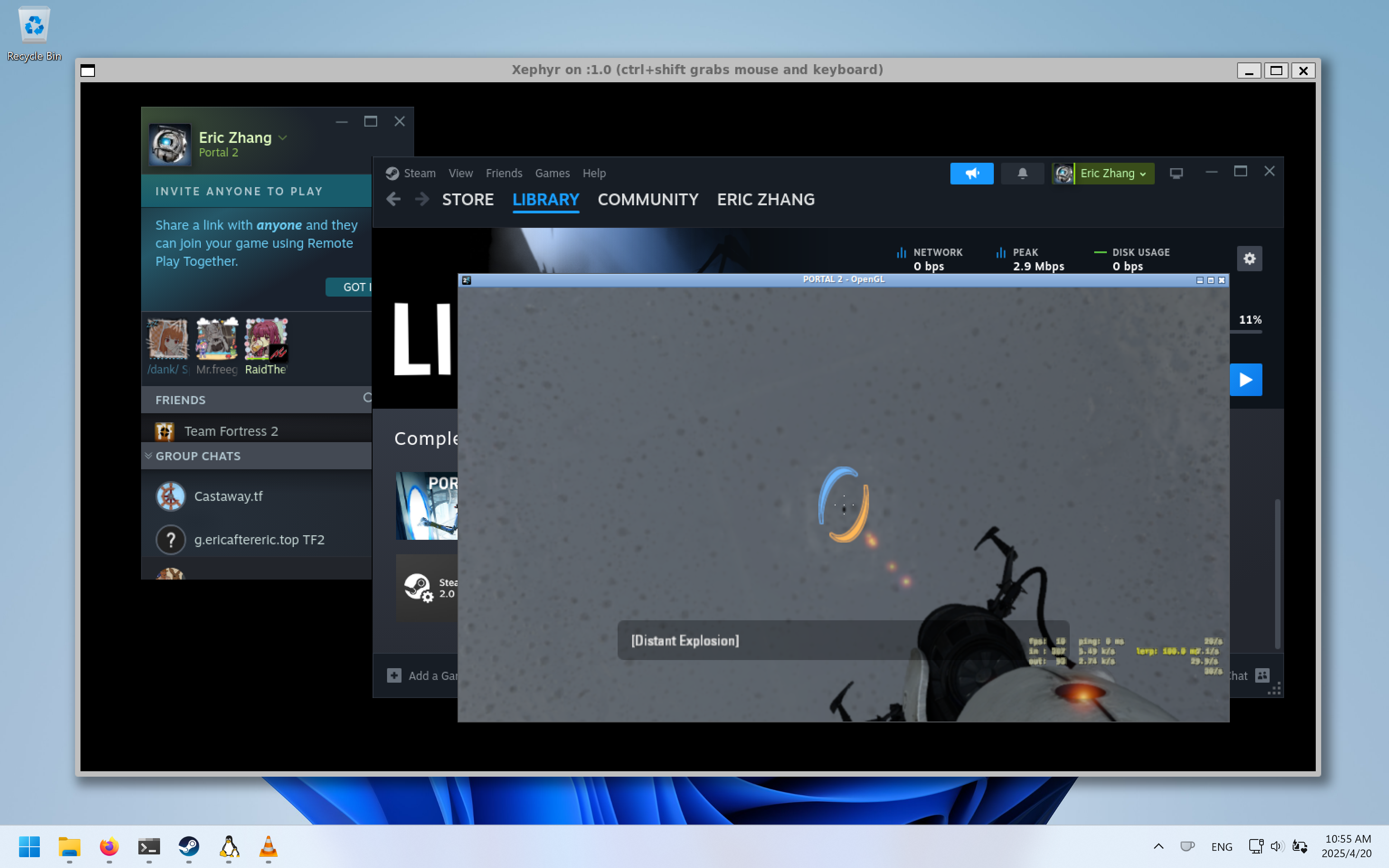Click the downloads page vertical scrollbar
The height and width of the screenshot is (868, 1389).
tap(1277, 574)
